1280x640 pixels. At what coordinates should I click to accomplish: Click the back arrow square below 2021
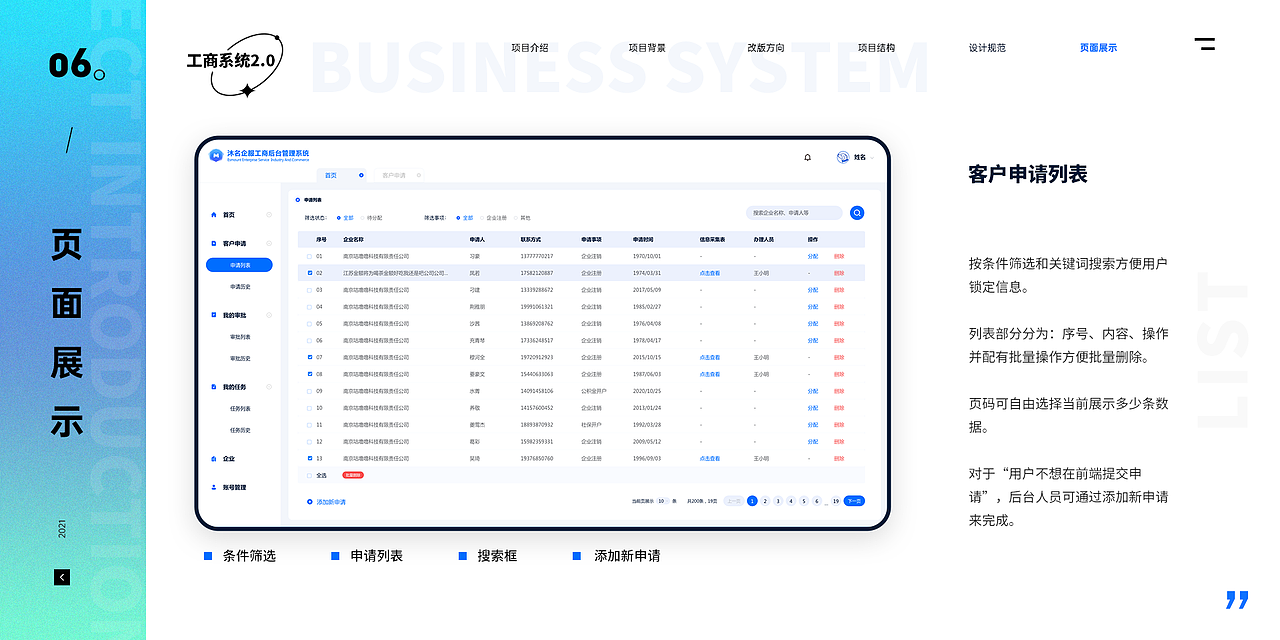(x=62, y=577)
